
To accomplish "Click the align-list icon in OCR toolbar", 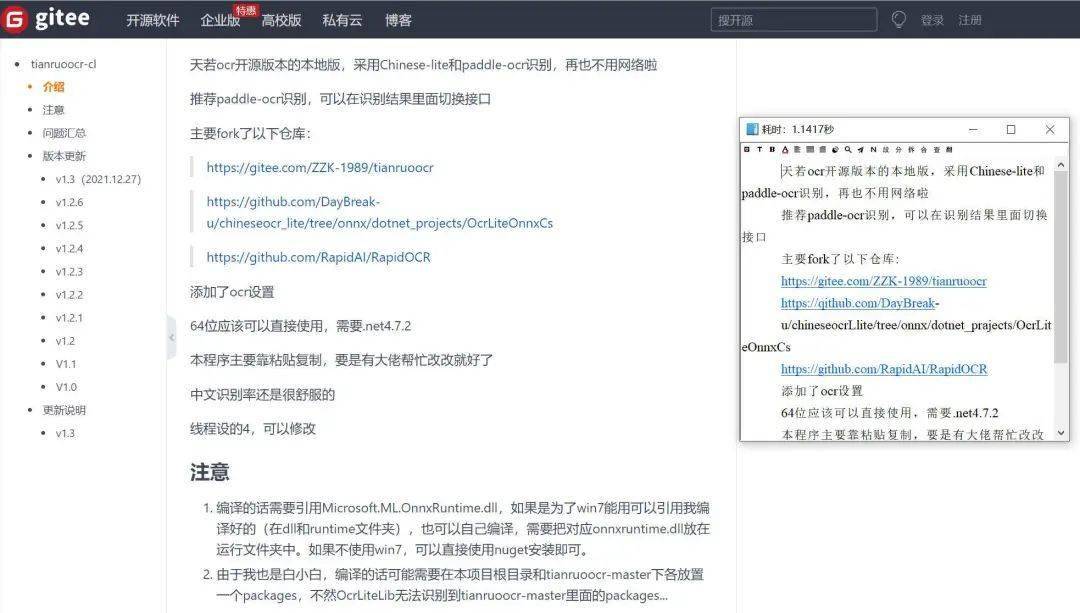I will [x=797, y=149].
